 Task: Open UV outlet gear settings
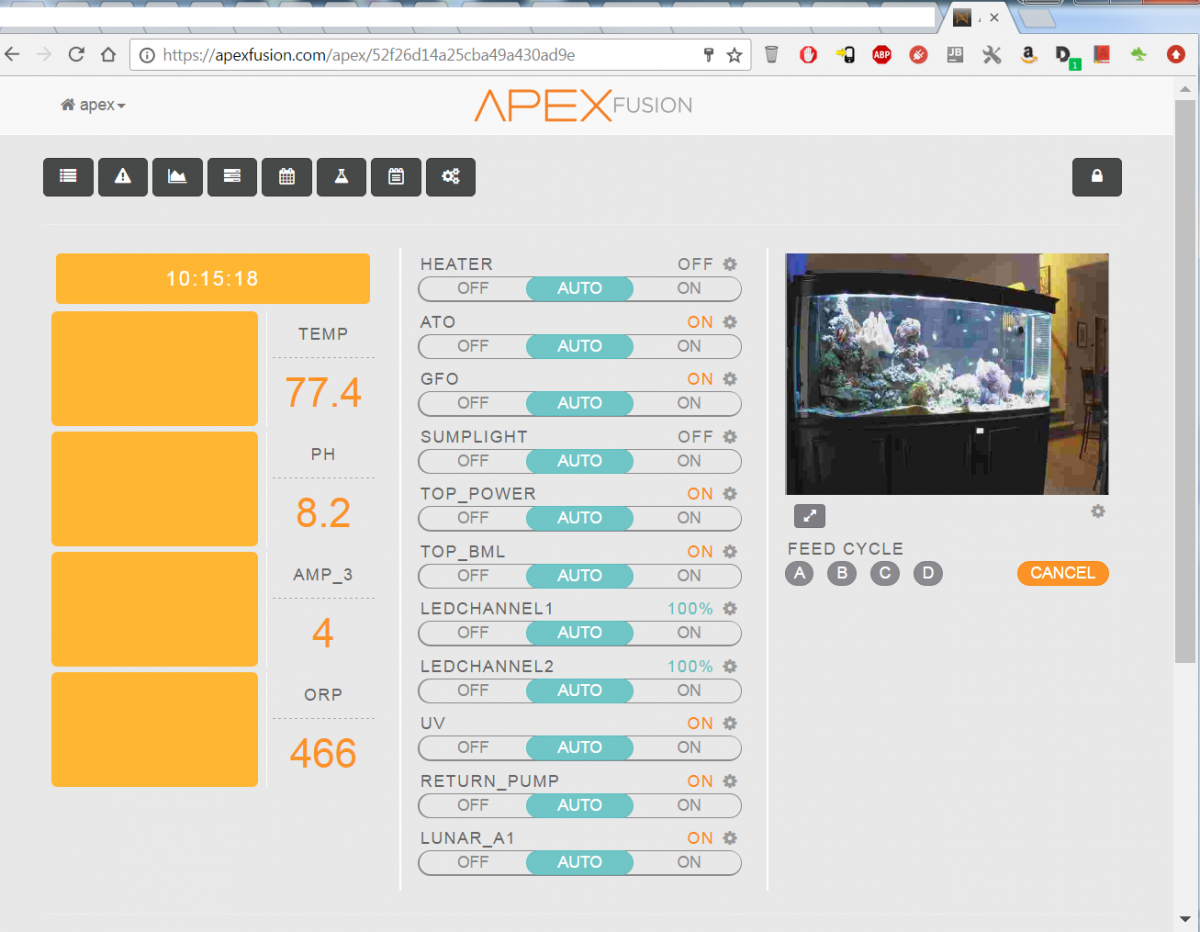click(730, 723)
